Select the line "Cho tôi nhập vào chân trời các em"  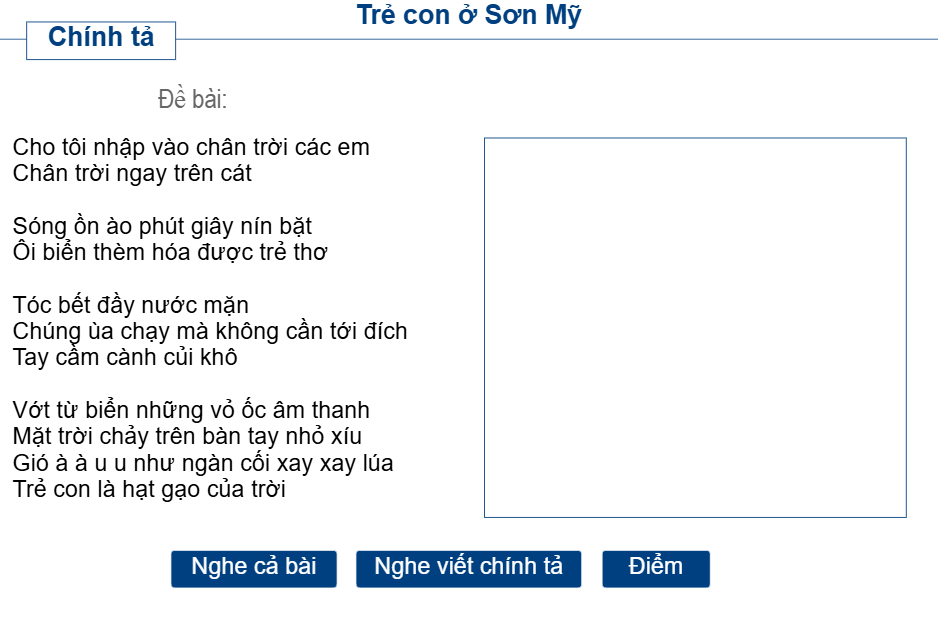(191, 147)
